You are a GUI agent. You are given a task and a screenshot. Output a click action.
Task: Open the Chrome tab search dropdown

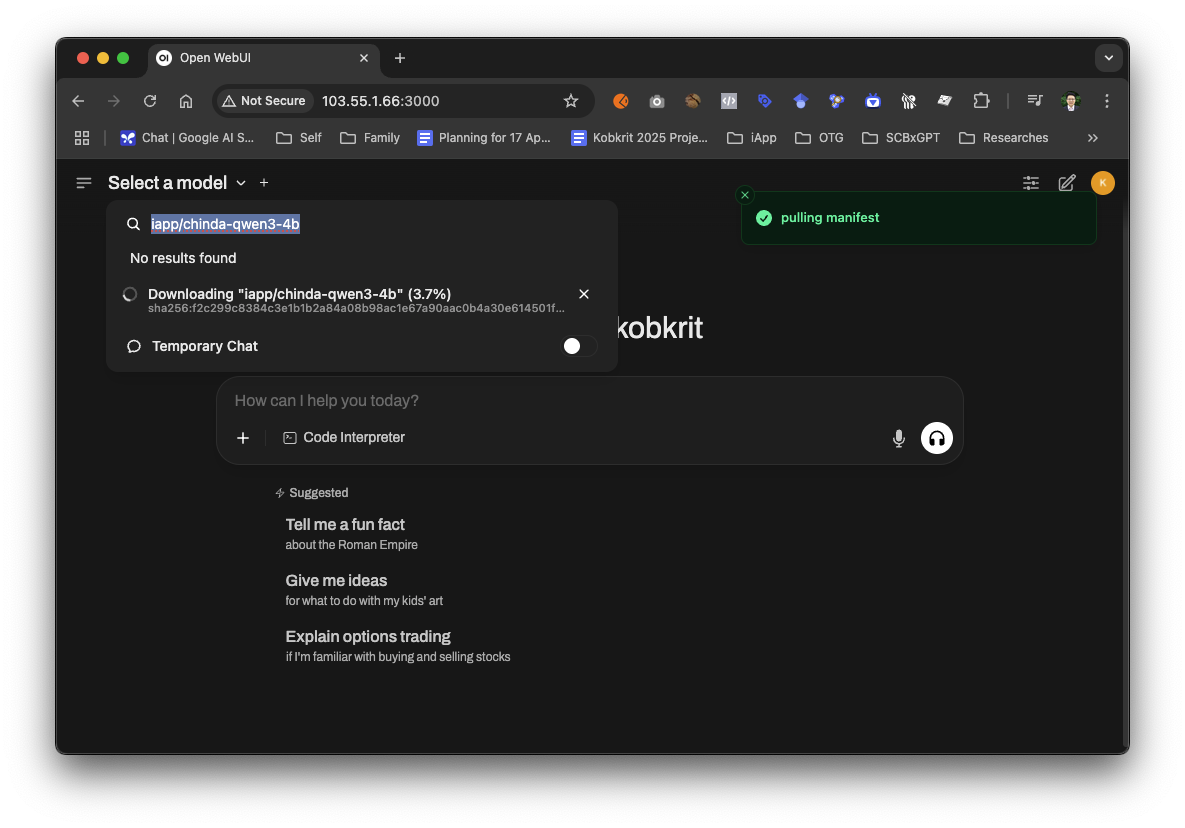(x=1108, y=58)
